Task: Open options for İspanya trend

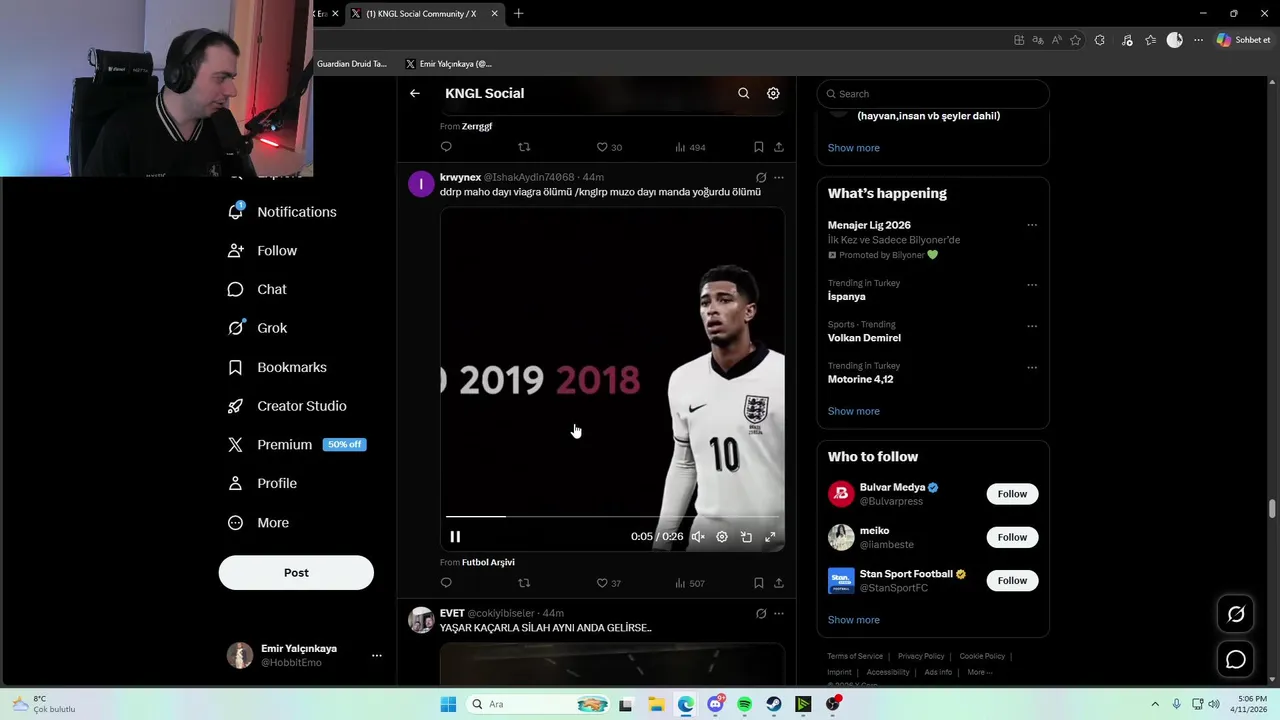Action: tap(1032, 285)
